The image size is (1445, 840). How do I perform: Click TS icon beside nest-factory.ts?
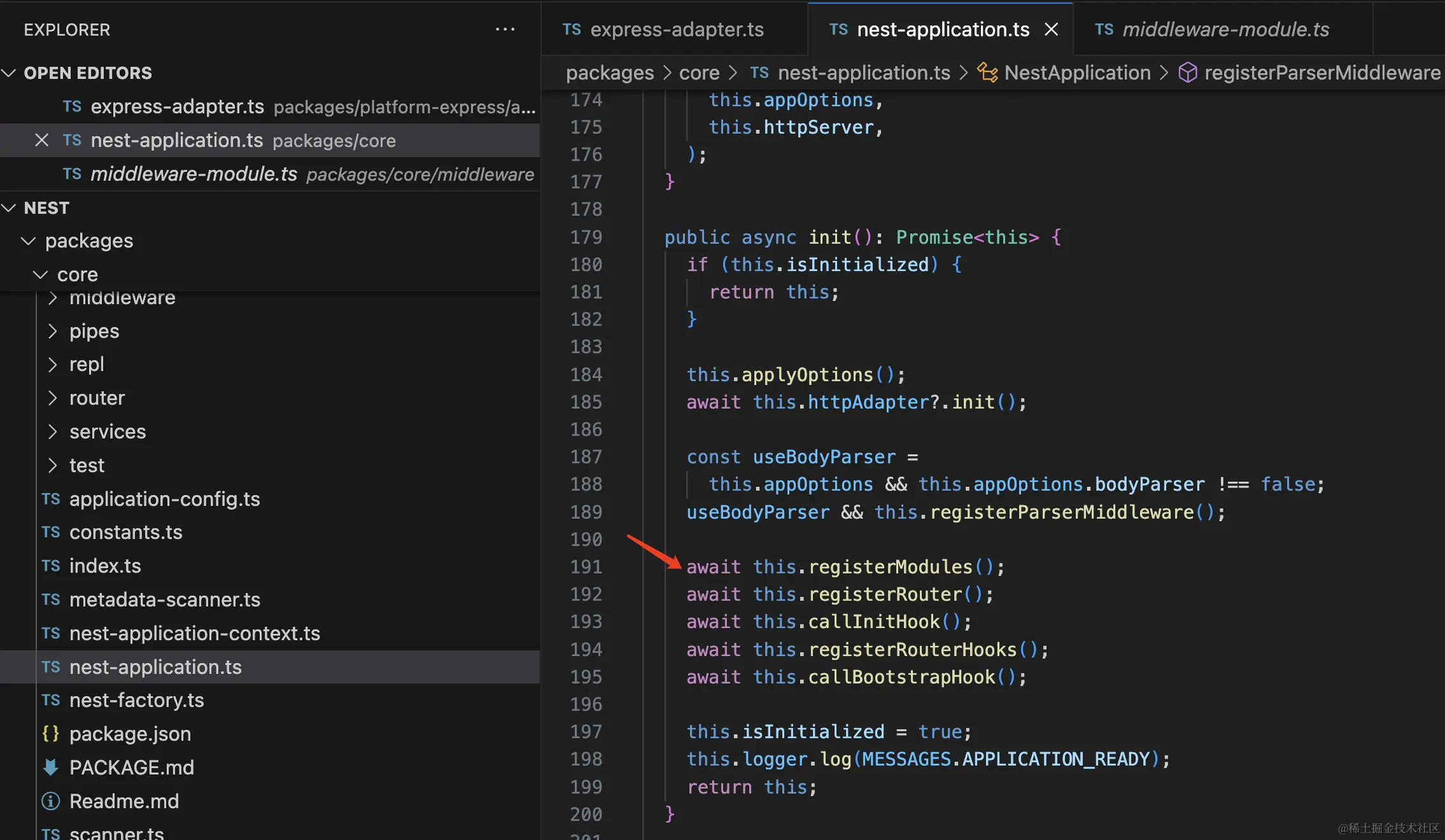(x=51, y=700)
